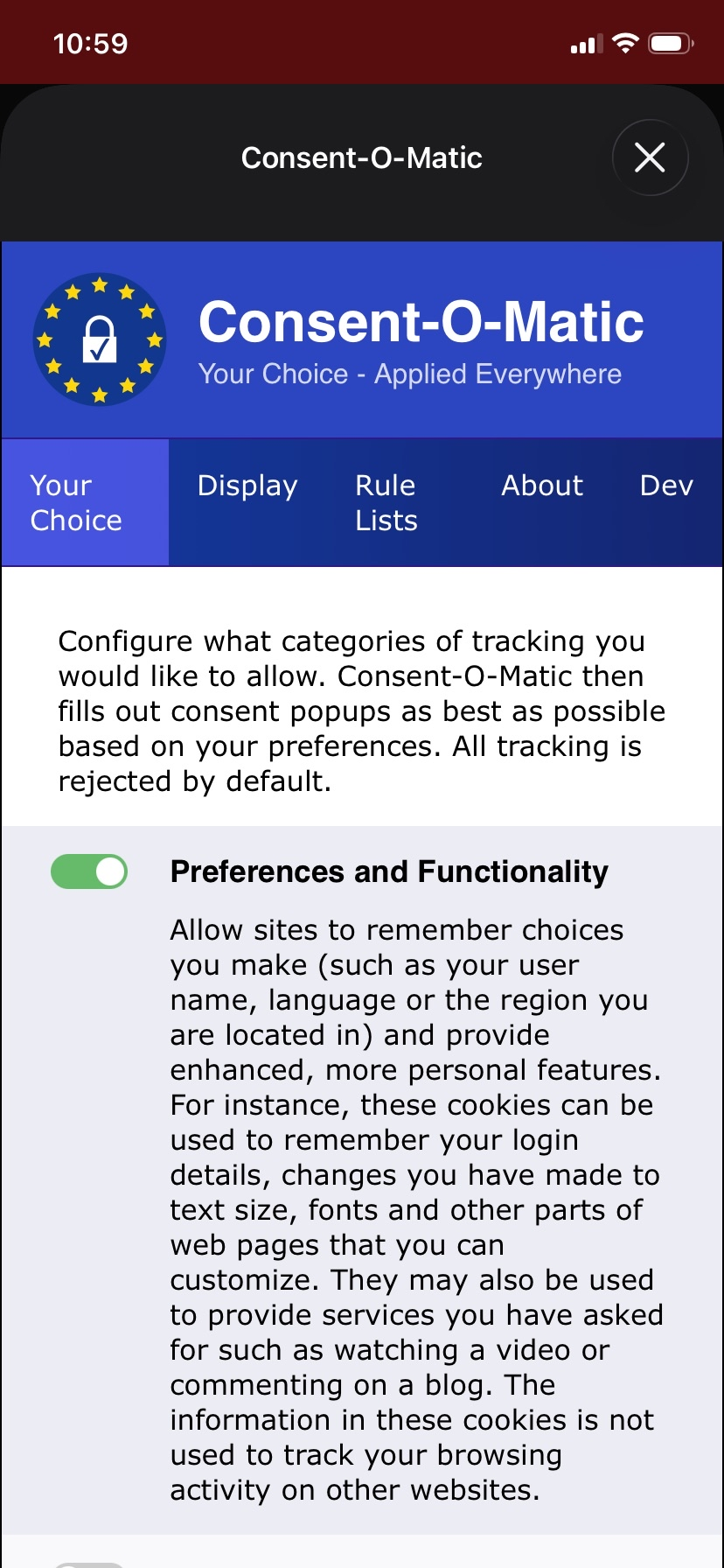The width and height of the screenshot is (724, 1568).
Task: Open the Display tab
Action: click(x=247, y=486)
